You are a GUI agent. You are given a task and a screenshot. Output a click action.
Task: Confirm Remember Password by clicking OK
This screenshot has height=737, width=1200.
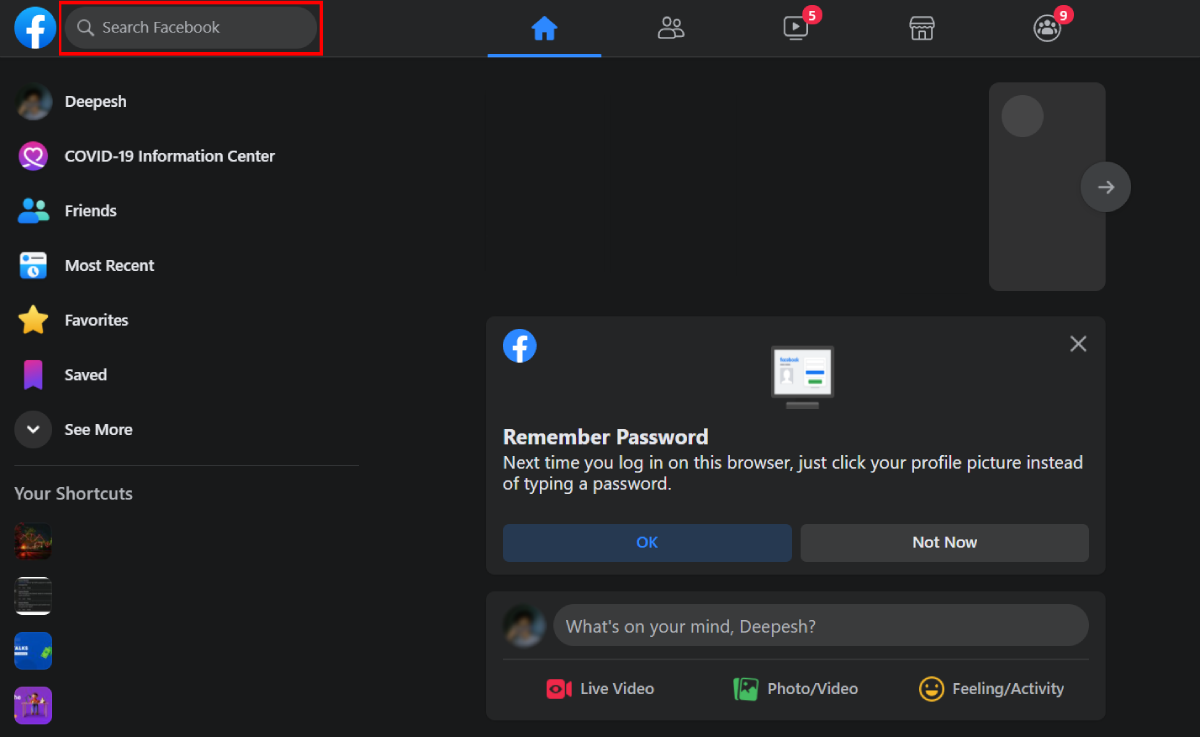click(x=646, y=542)
